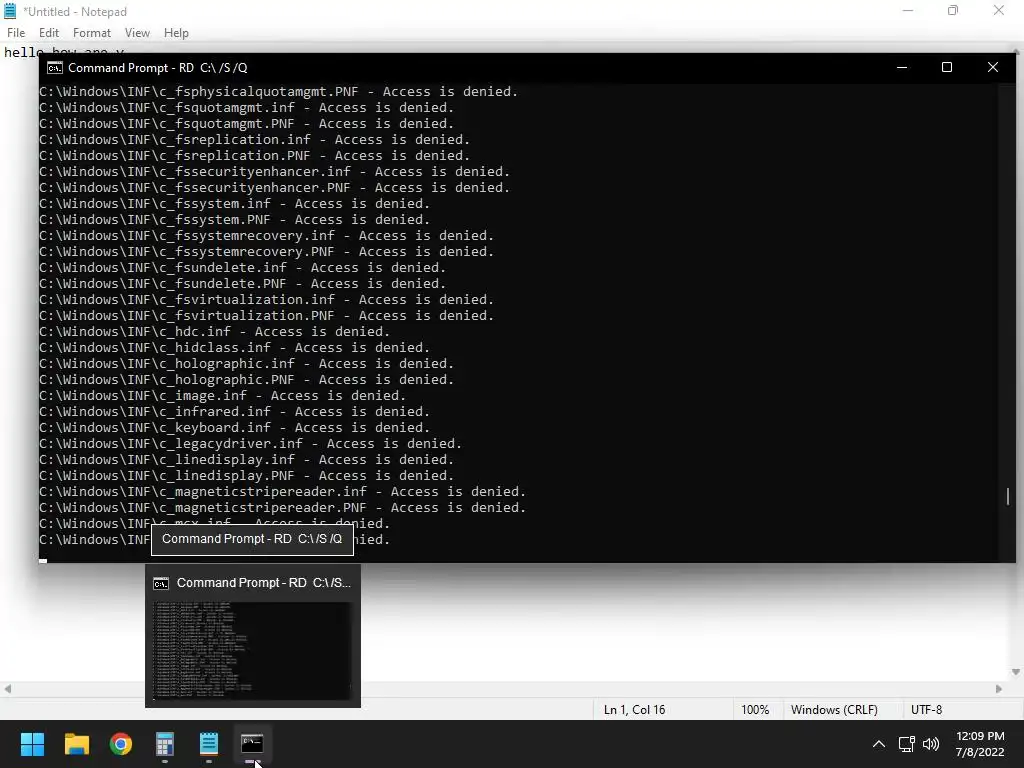Click the c_hidclass.inf output line
Viewport: 1024px width, 768px height.
tap(234, 348)
